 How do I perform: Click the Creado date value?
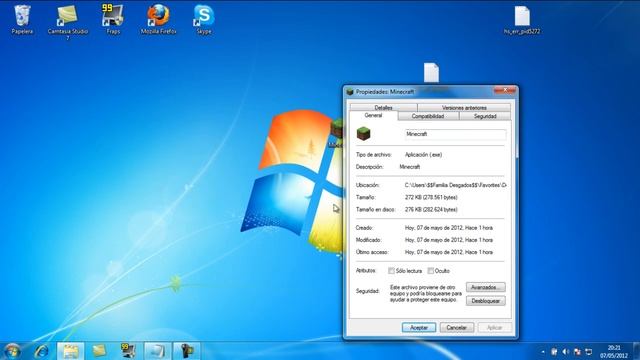[x=449, y=228]
